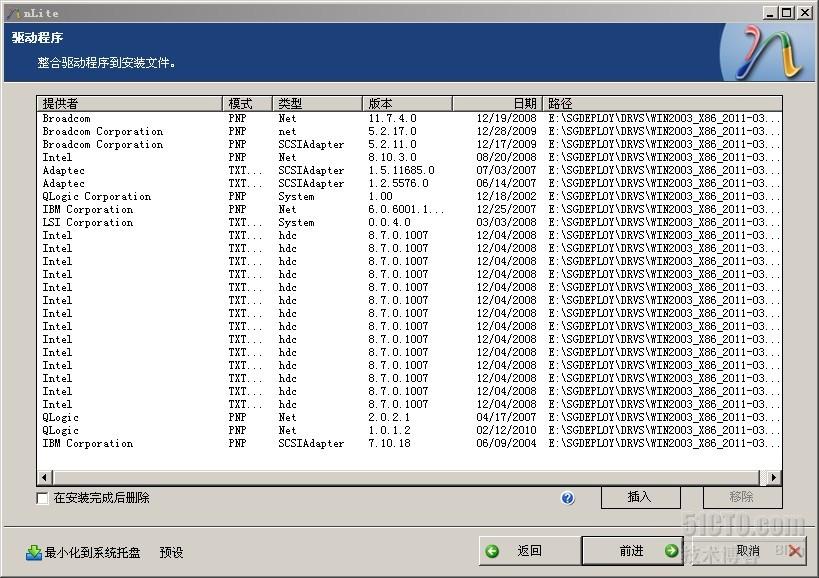The image size is (819, 578).
Task: Select the QLogic Net 2.0.2.1 row
Action: point(410,418)
